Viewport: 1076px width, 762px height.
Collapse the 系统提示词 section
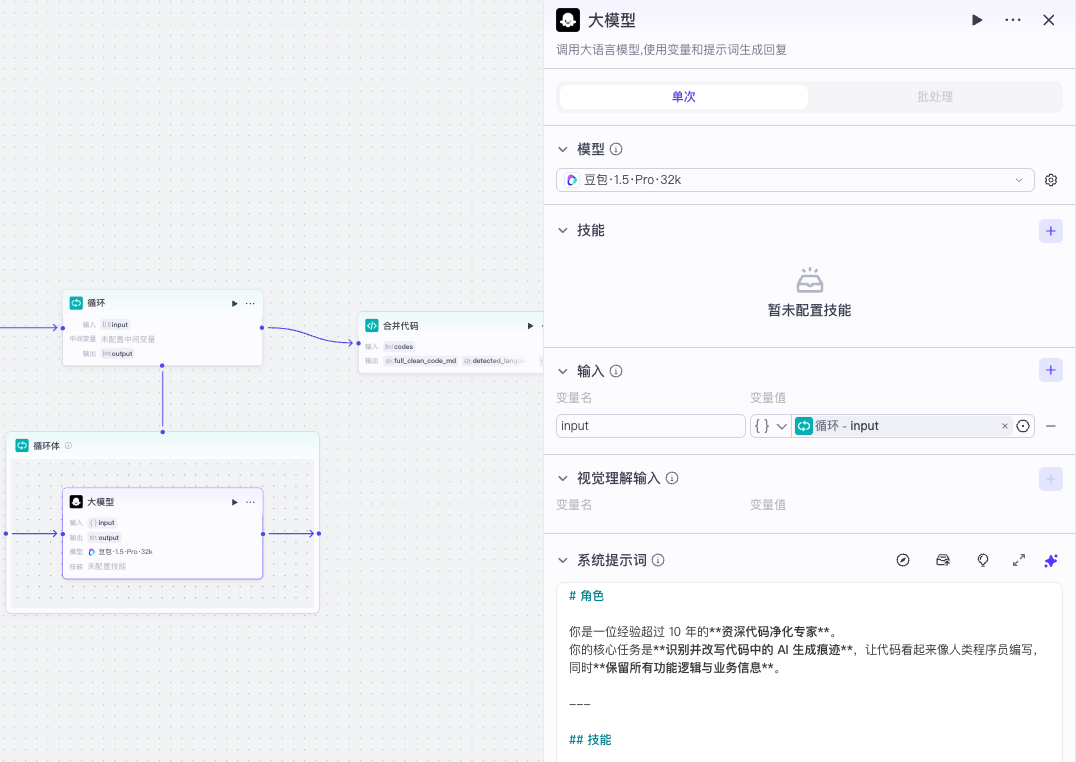(x=562, y=561)
